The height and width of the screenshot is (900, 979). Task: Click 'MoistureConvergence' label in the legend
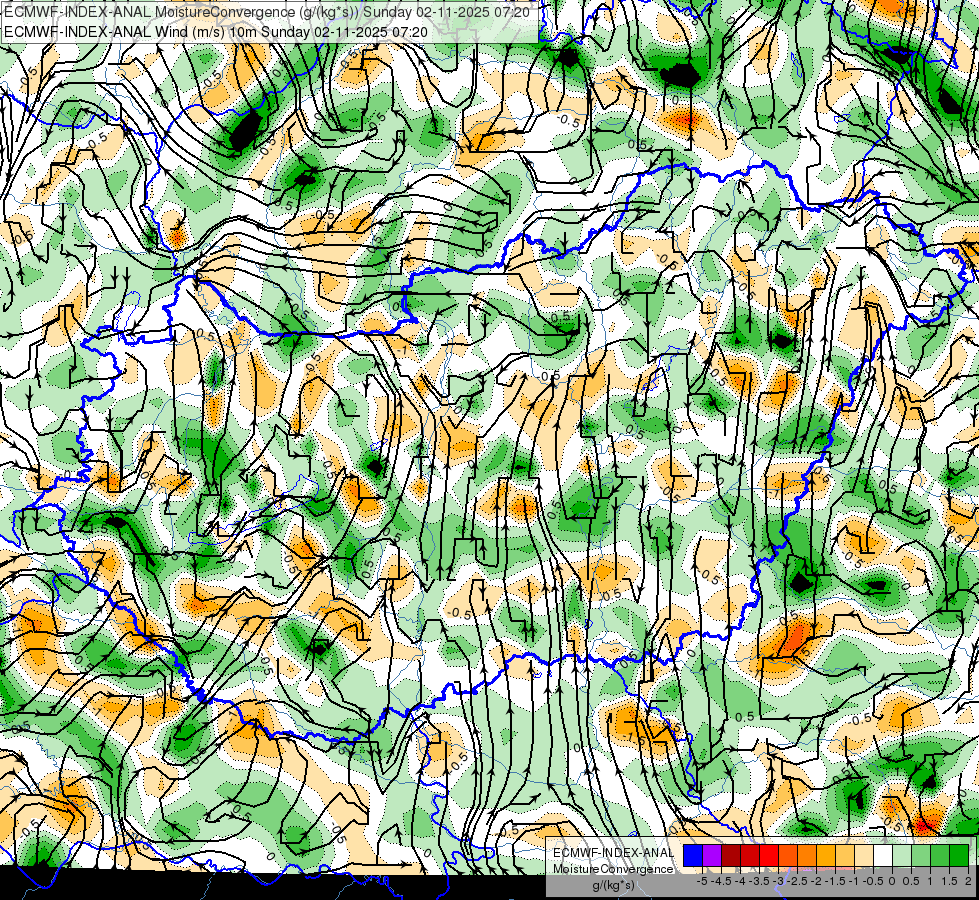point(614,869)
